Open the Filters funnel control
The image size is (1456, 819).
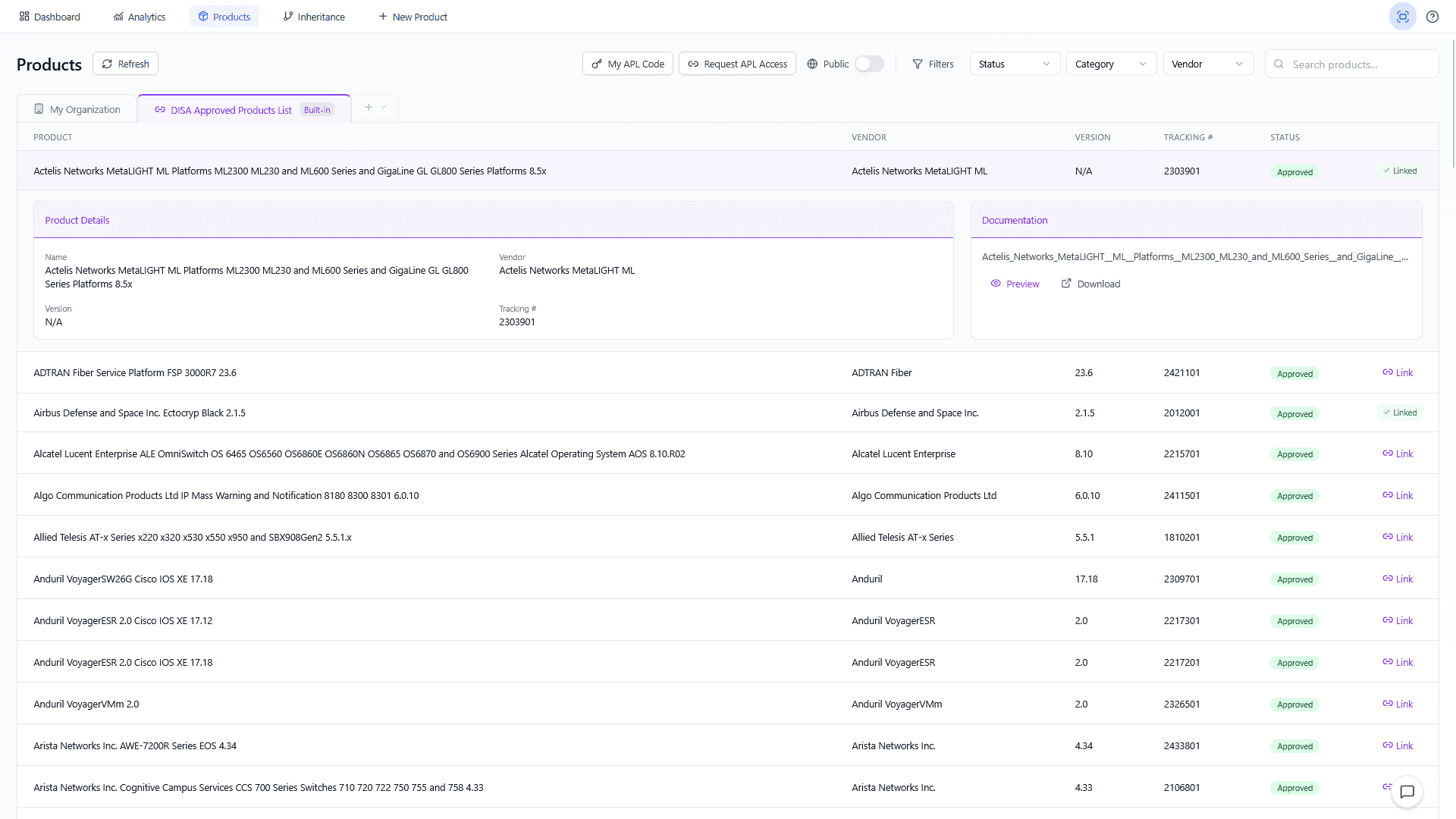[933, 64]
